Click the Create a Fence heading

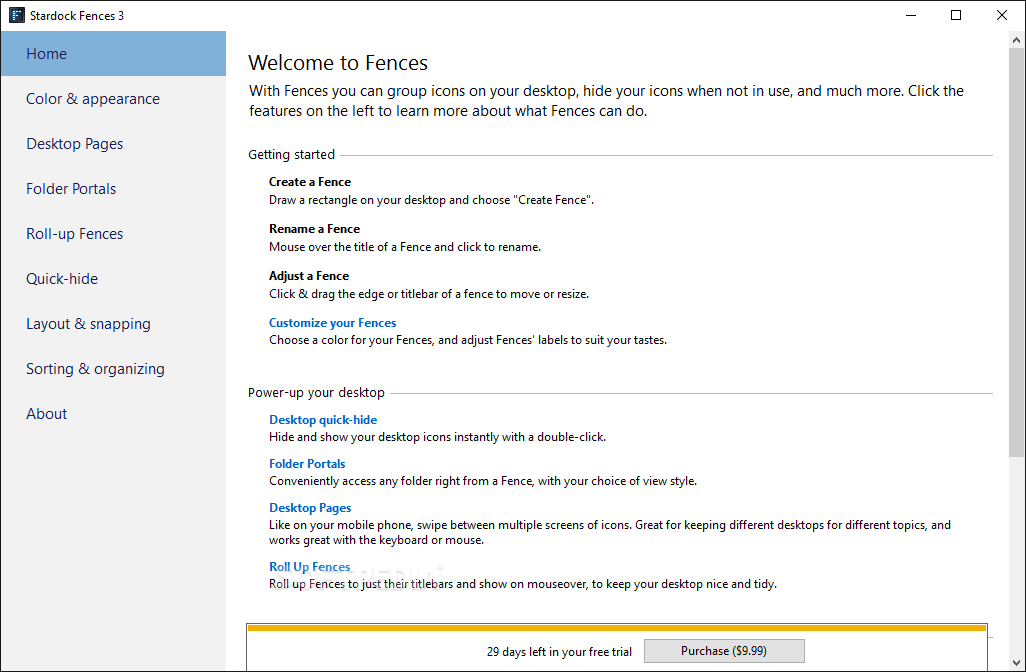(x=310, y=182)
